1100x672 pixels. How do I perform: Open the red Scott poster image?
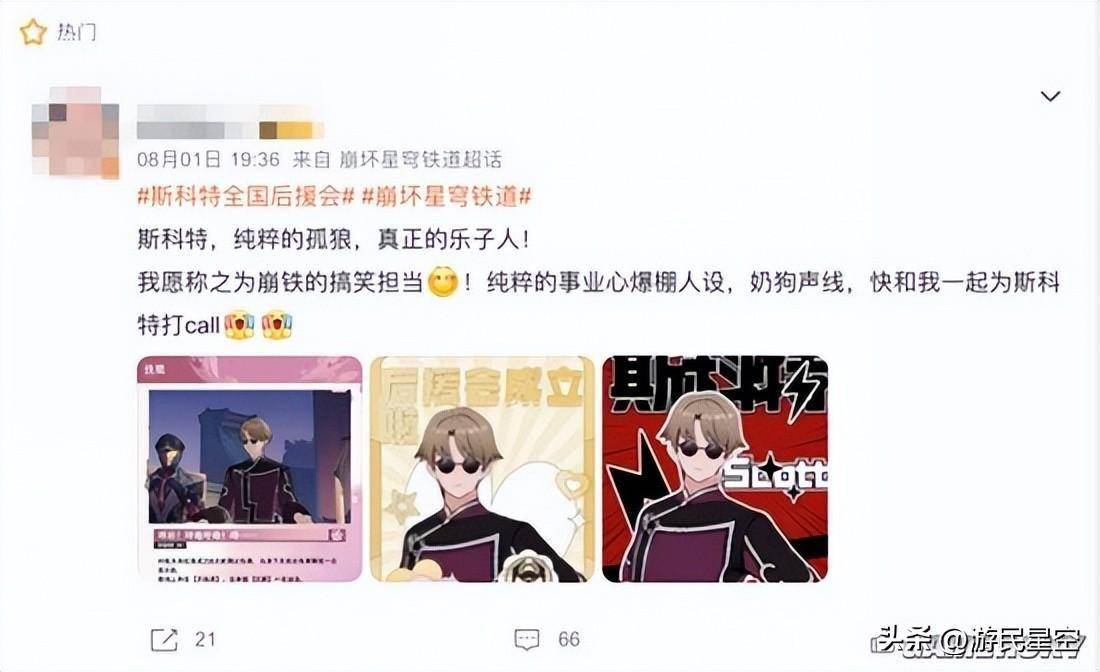coord(715,469)
